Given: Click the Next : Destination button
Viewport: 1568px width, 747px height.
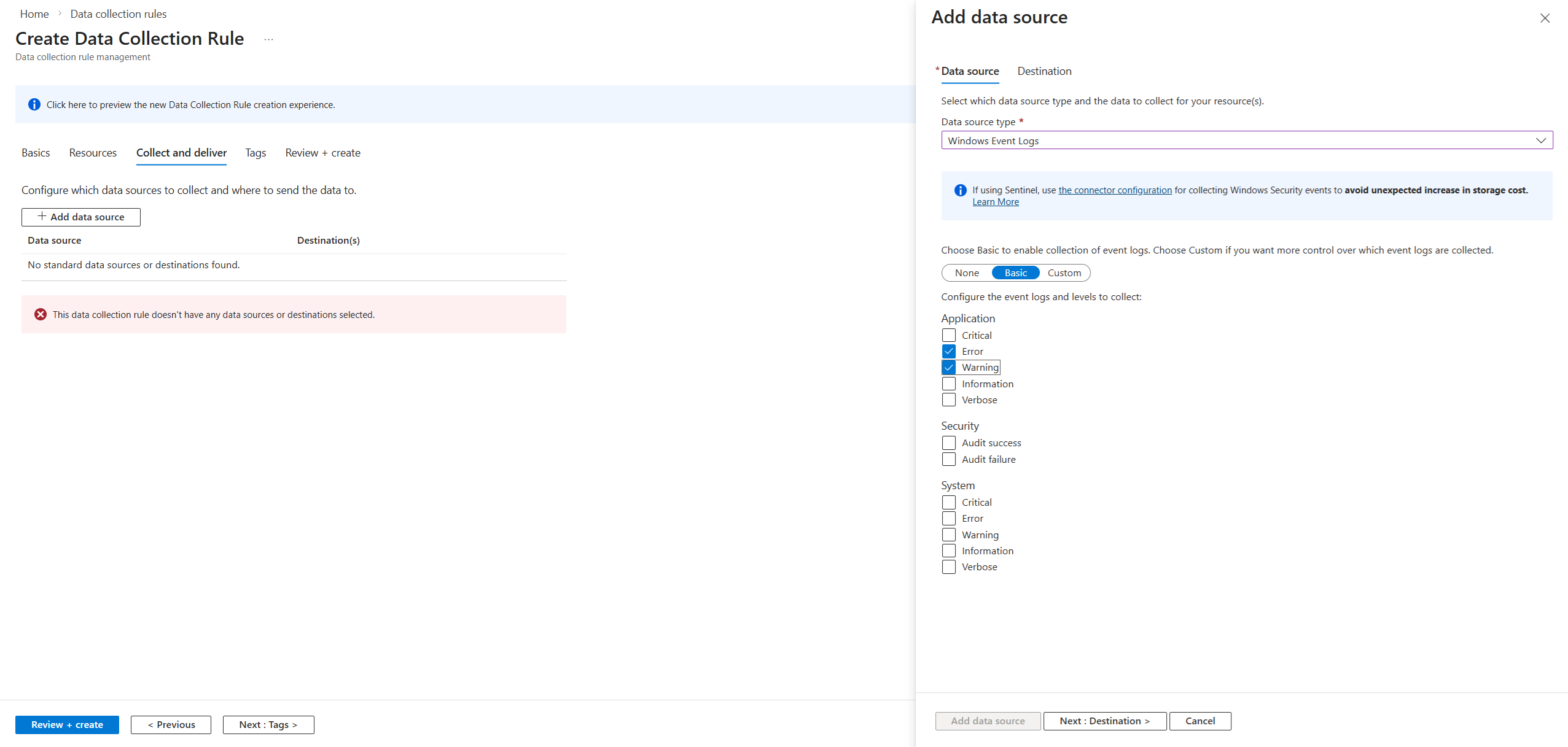Looking at the screenshot, I should [1105, 721].
